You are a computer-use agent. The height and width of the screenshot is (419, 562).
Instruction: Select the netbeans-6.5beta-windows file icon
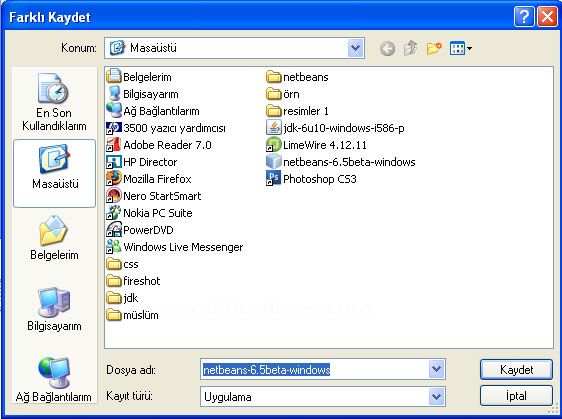tap(274, 162)
